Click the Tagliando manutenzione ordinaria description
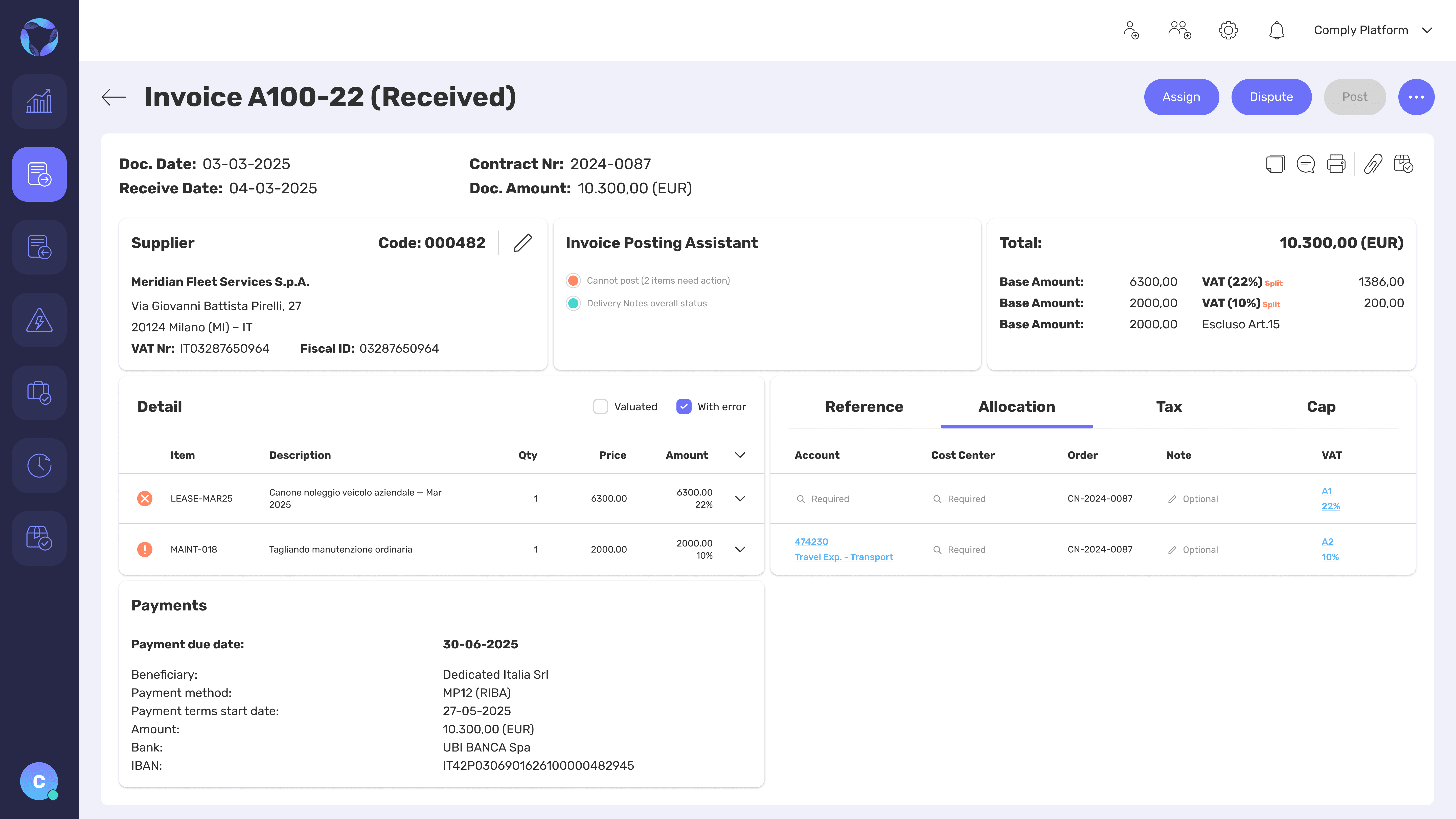The height and width of the screenshot is (819, 1456). click(340, 549)
